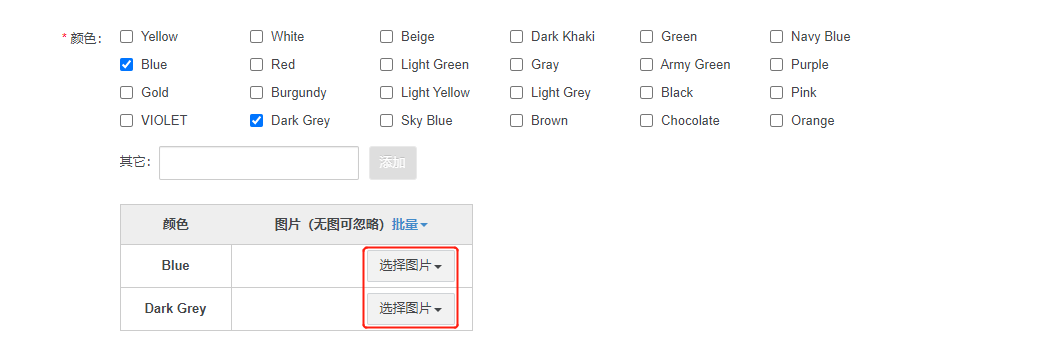The height and width of the screenshot is (360, 1041).
Task: Open 选择图片 dropdown for Blue row
Action: pyautogui.click(x=411, y=266)
